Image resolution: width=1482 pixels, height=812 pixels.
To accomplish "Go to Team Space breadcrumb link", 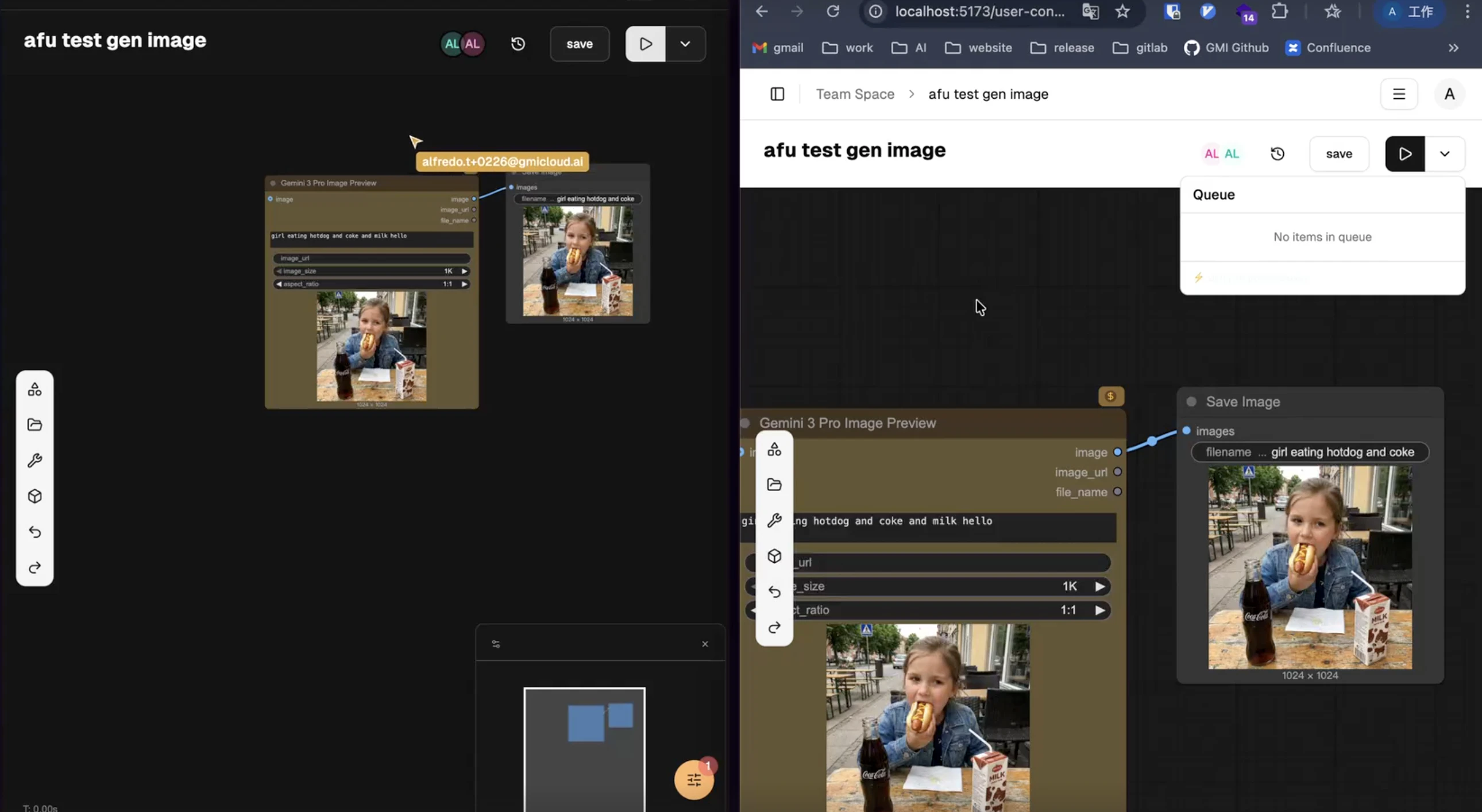I will 855,94.
